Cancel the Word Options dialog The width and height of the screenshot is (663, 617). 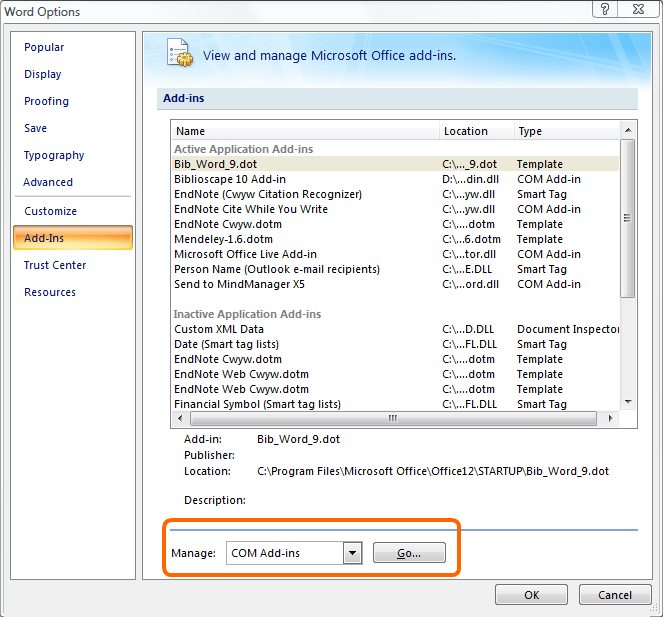click(x=615, y=595)
